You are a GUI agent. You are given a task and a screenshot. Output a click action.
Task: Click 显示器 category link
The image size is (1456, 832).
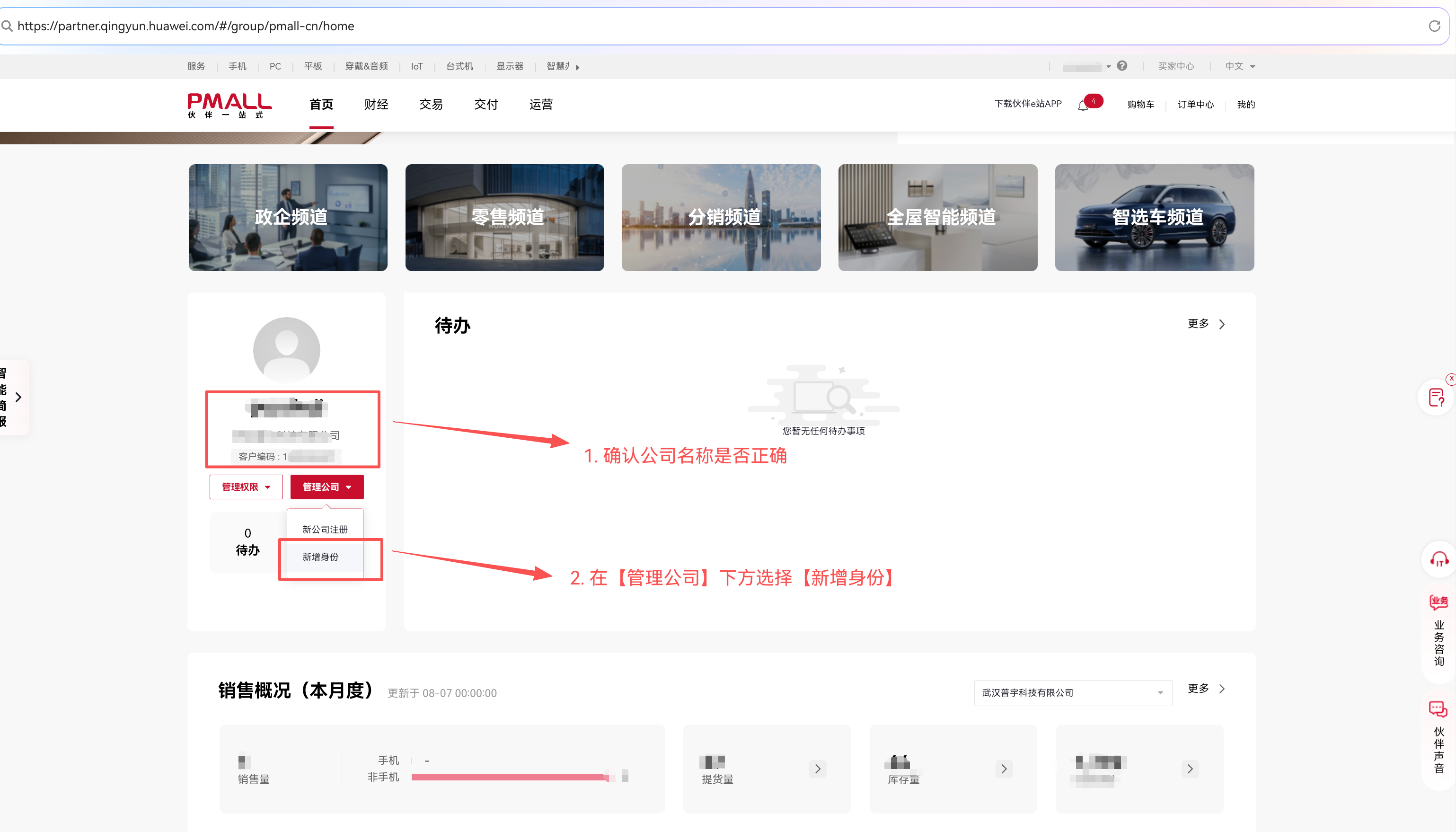point(510,66)
